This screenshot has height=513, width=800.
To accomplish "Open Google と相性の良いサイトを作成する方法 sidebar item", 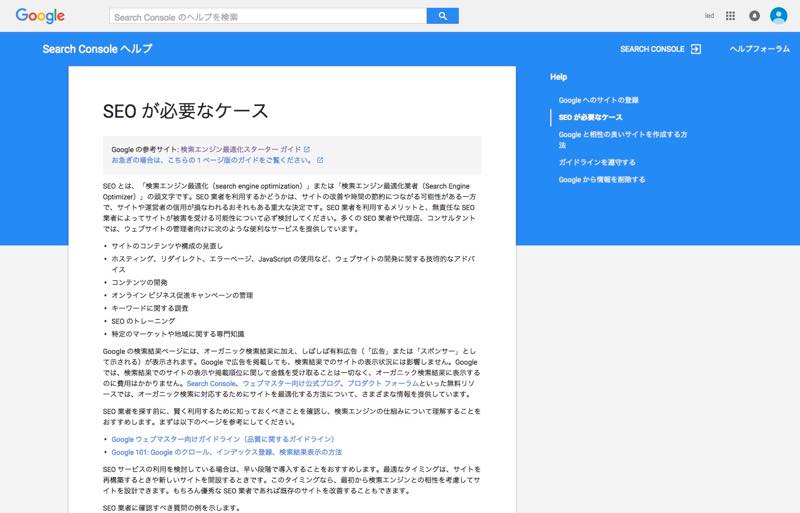I will coord(623,139).
